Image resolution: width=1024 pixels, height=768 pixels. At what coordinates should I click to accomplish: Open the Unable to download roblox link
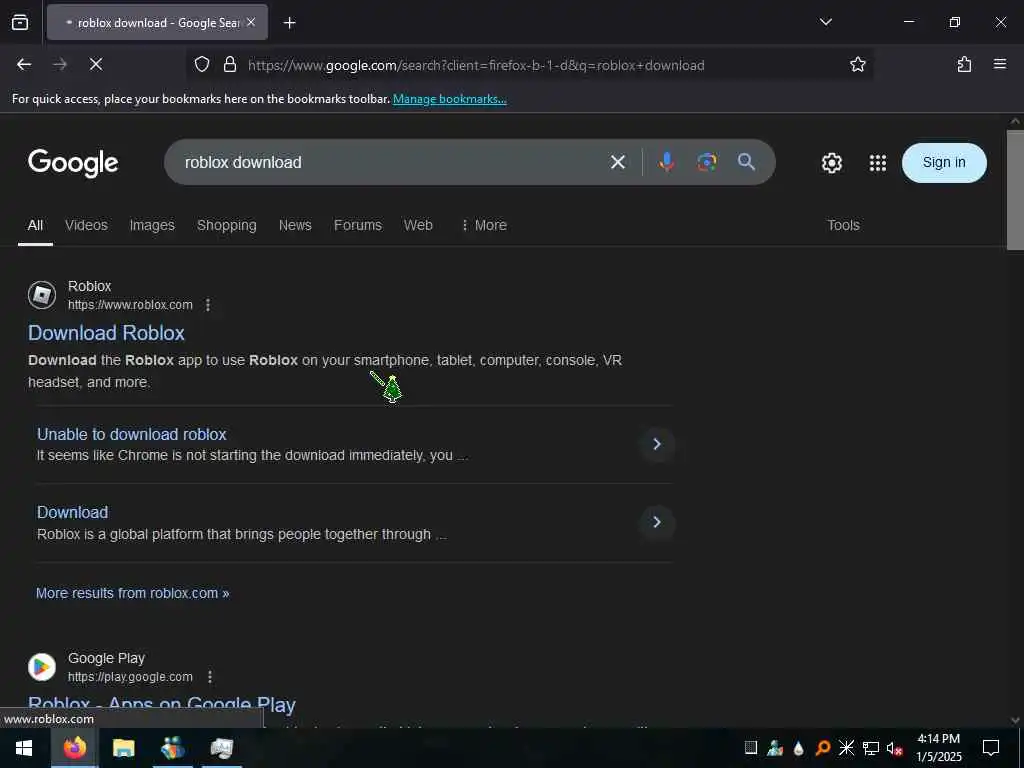(131, 434)
